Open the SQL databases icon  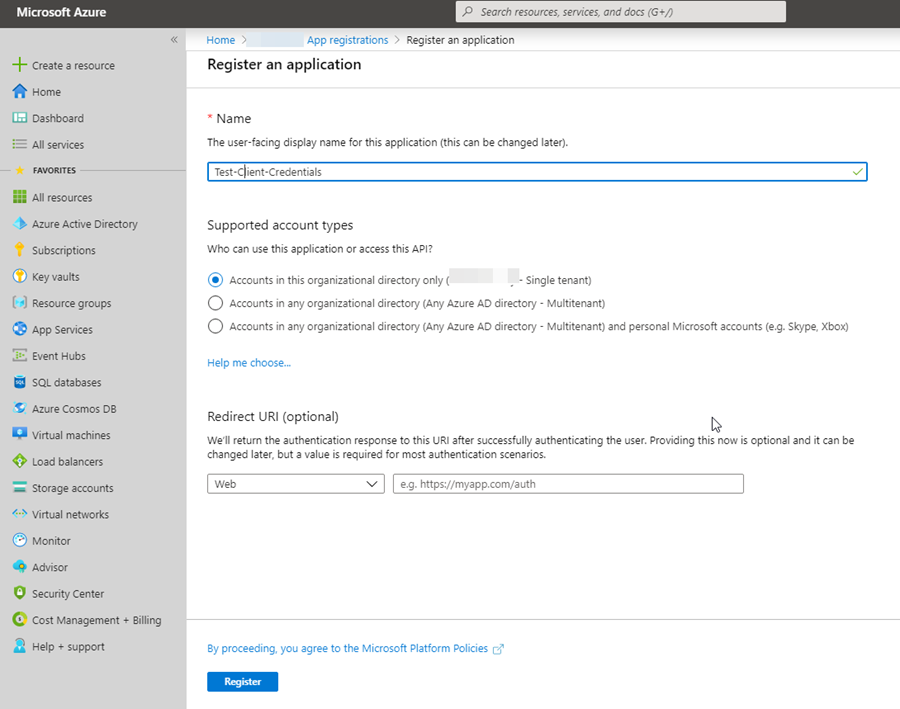pos(20,382)
